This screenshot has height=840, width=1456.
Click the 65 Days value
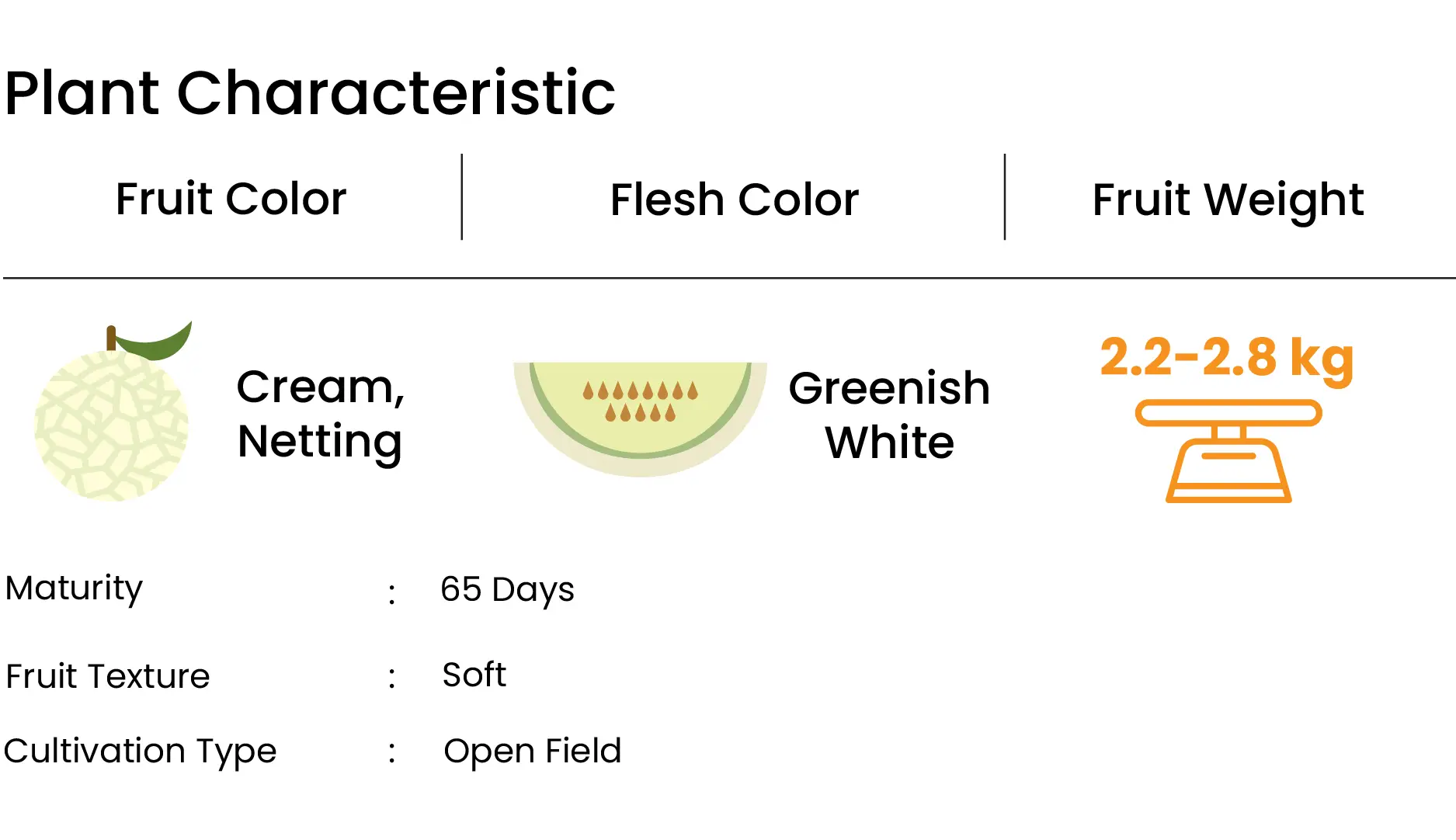click(x=507, y=590)
